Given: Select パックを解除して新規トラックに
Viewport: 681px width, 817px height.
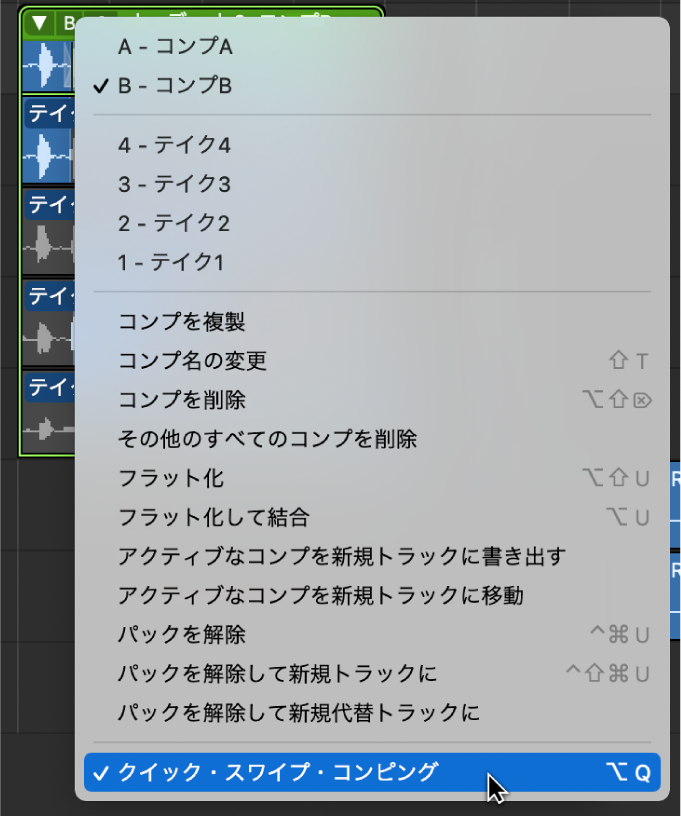Looking at the screenshot, I should 372,674.
